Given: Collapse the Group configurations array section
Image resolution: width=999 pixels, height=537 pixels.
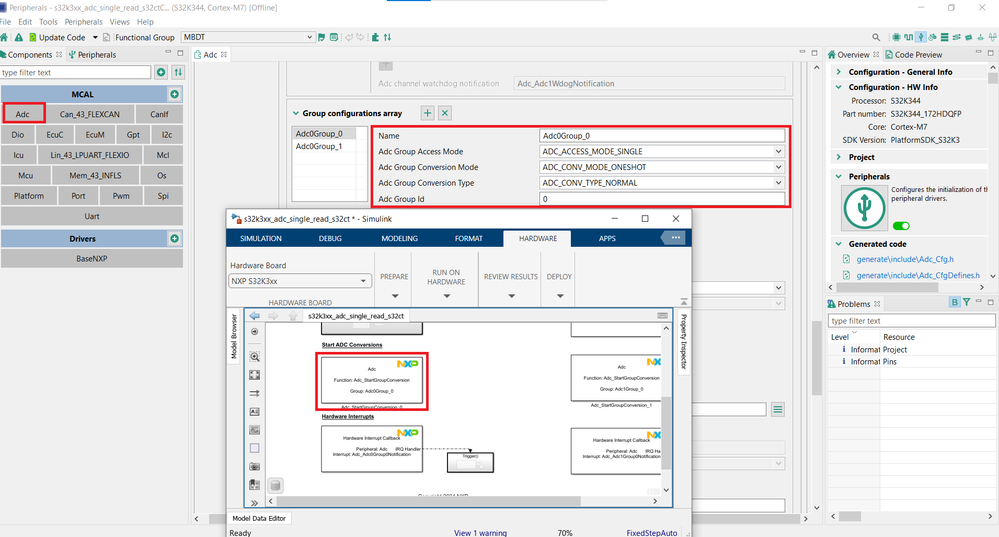Looking at the screenshot, I should pyautogui.click(x=296, y=113).
